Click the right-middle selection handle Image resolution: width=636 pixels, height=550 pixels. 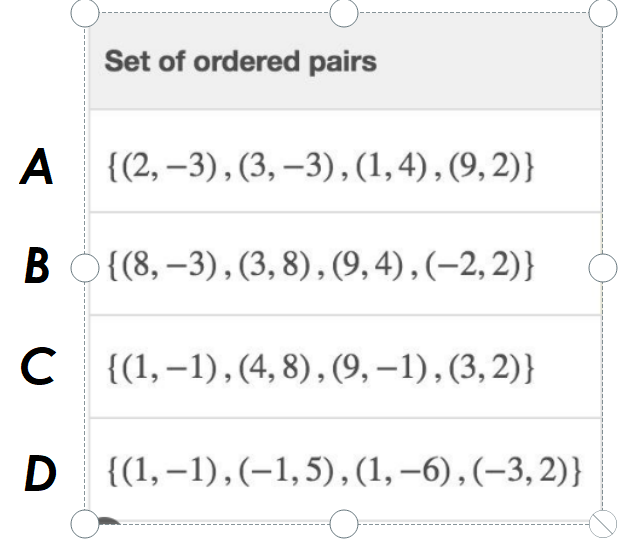point(604,267)
